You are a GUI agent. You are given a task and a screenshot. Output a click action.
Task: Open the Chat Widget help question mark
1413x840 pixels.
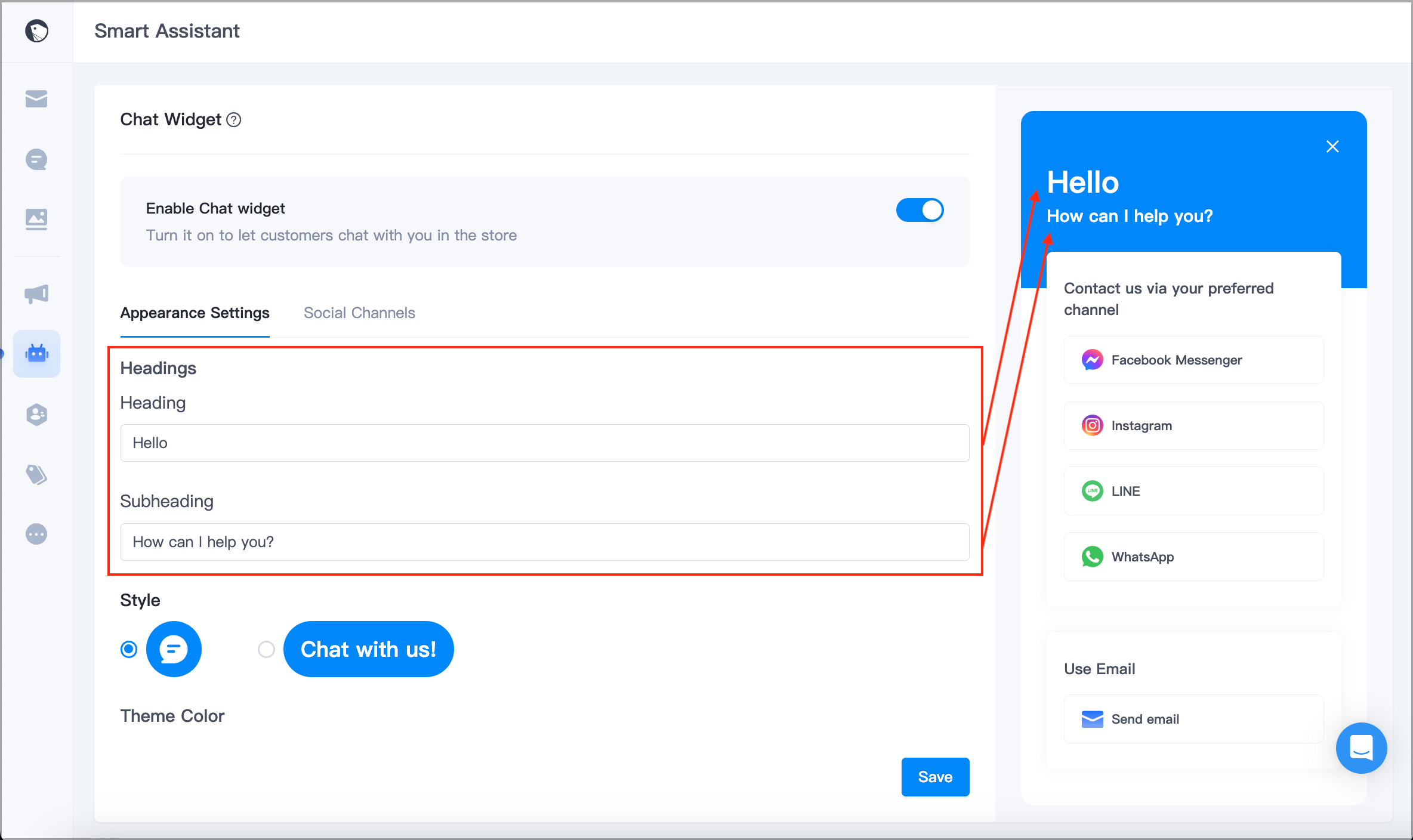pyautogui.click(x=233, y=120)
